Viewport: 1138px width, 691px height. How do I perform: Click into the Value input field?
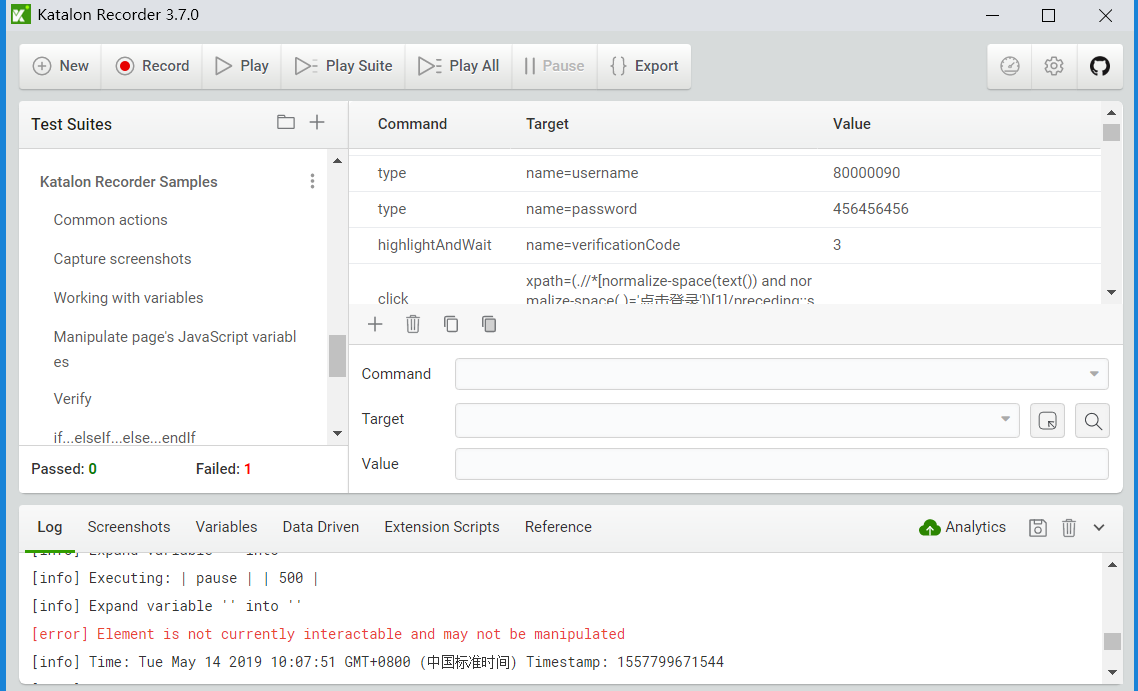coord(782,464)
